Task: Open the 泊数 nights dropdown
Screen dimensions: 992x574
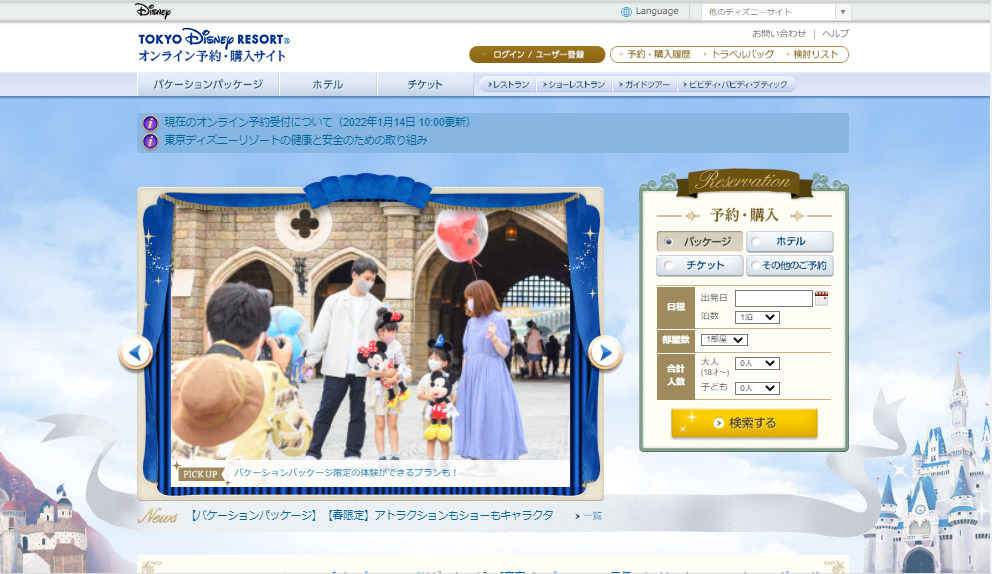Action: coord(757,317)
